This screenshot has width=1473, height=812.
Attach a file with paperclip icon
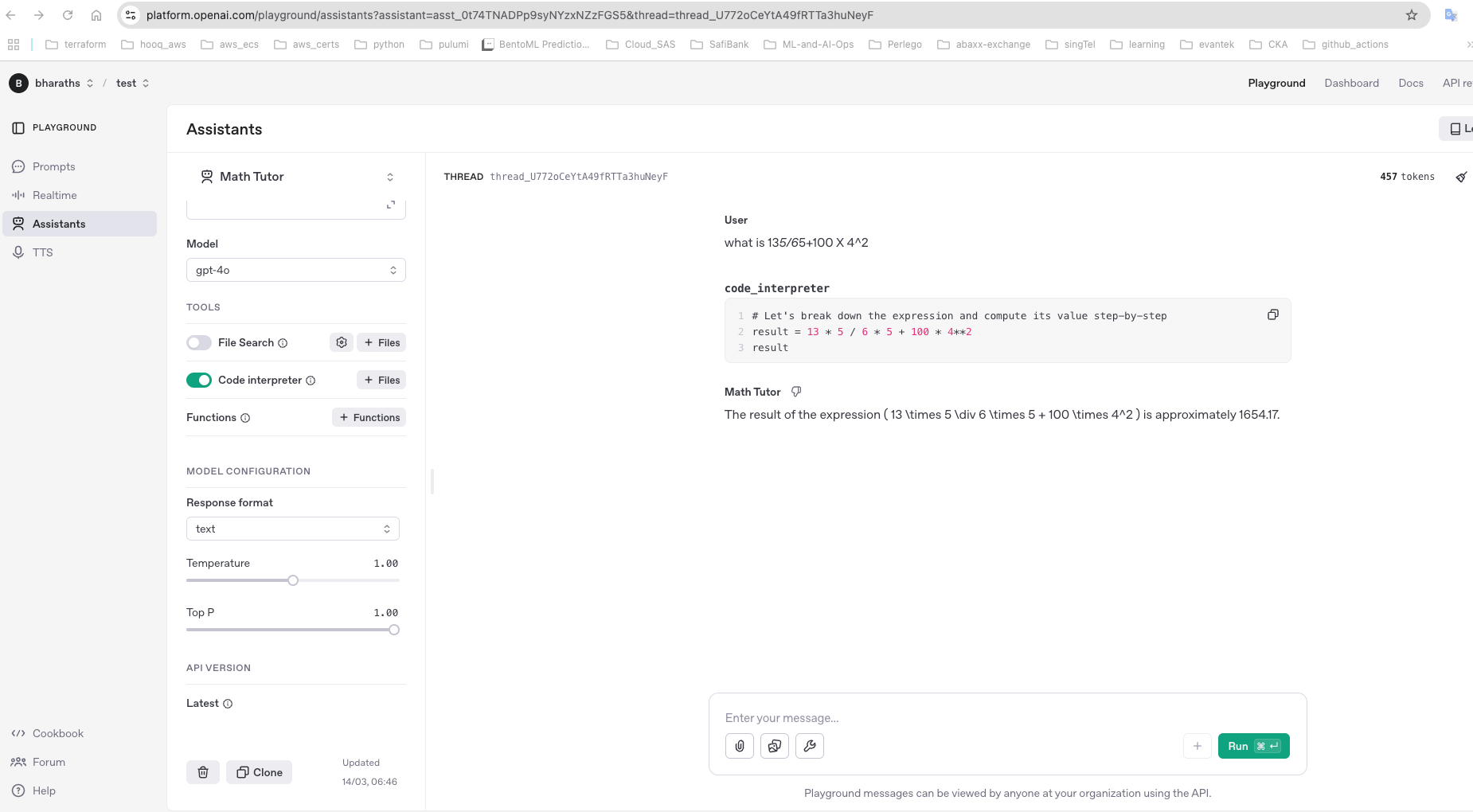tap(740, 746)
